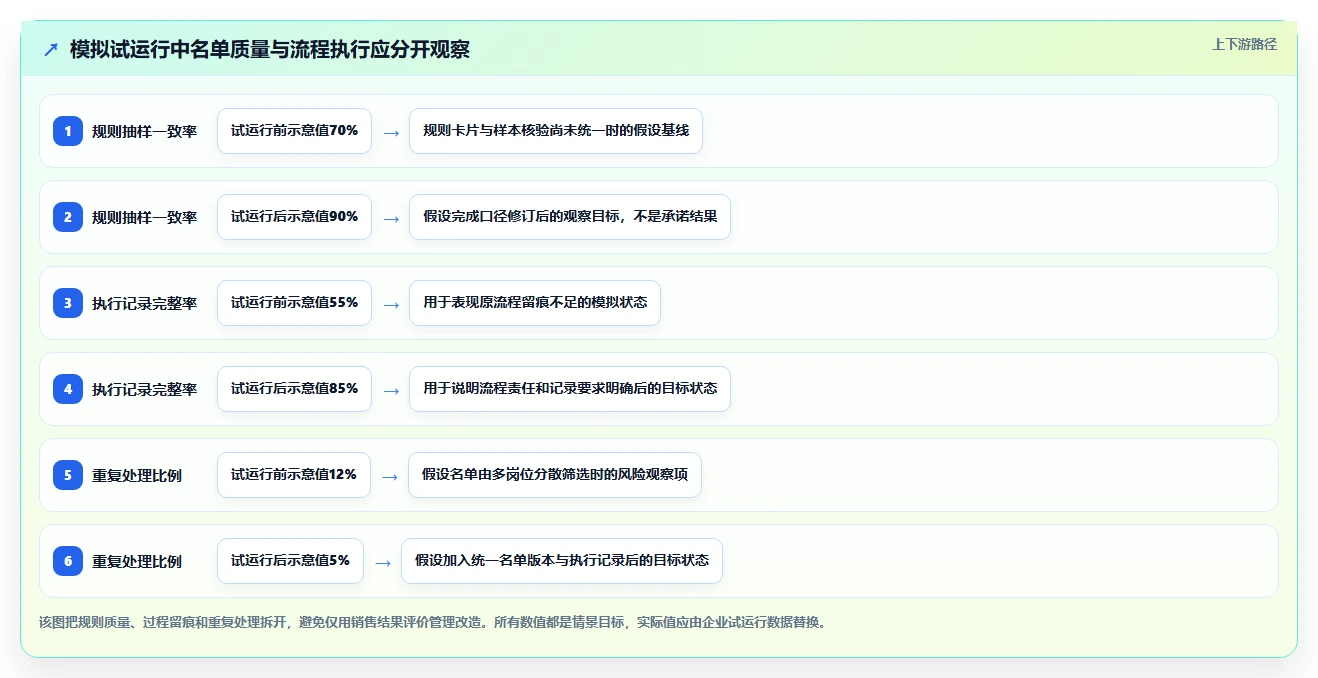The height and width of the screenshot is (678, 1318).
Task: Click 规则抽样一致率 label in row 2
Action: (x=144, y=217)
